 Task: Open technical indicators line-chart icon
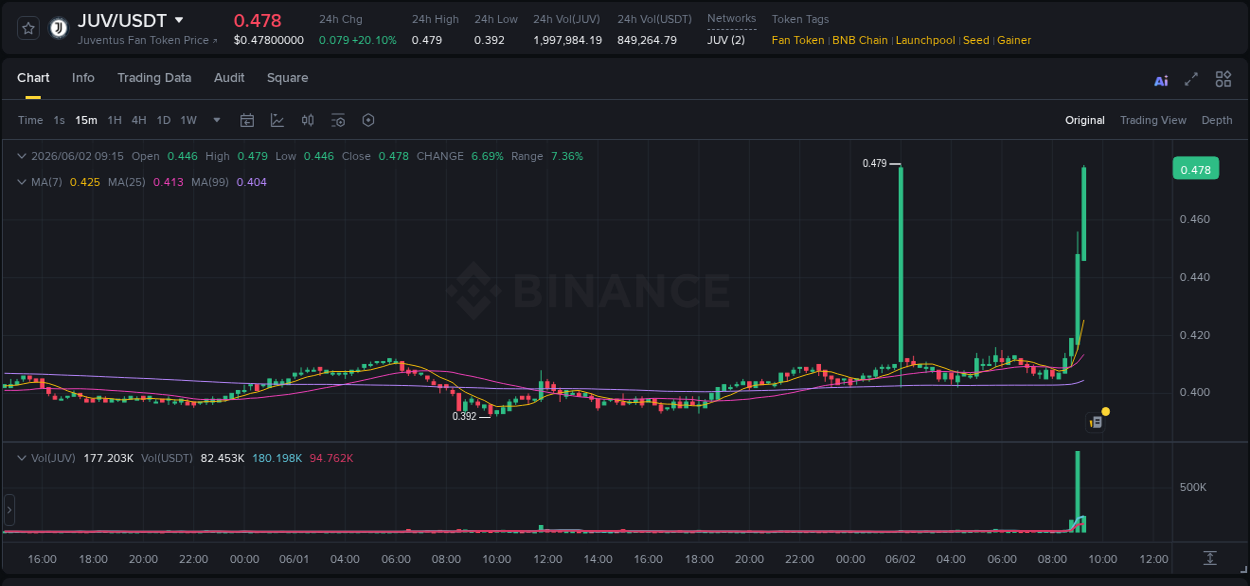coord(277,120)
